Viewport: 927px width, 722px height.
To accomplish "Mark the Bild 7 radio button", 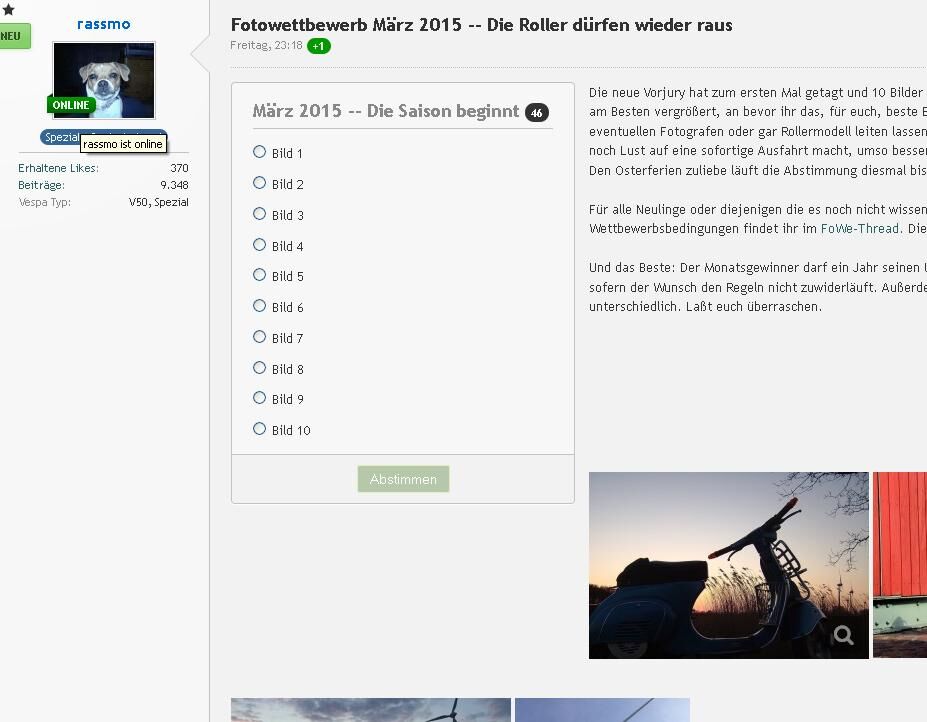I will click(x=260, y=337).
